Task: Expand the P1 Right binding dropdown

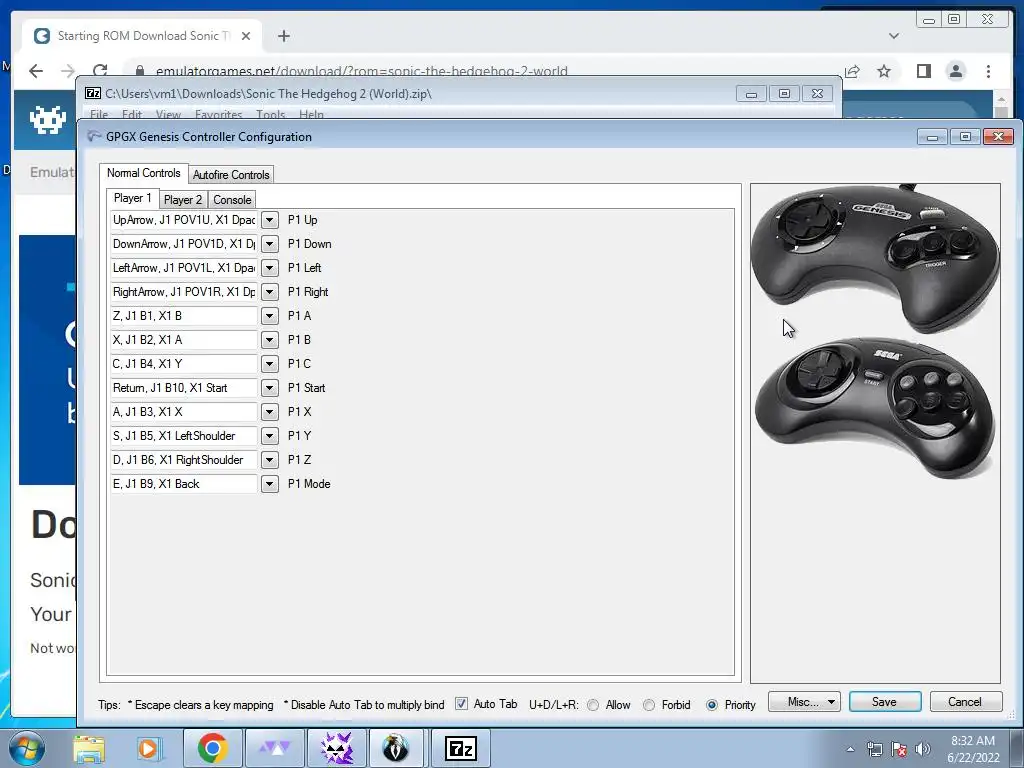Action: (269, 292)
